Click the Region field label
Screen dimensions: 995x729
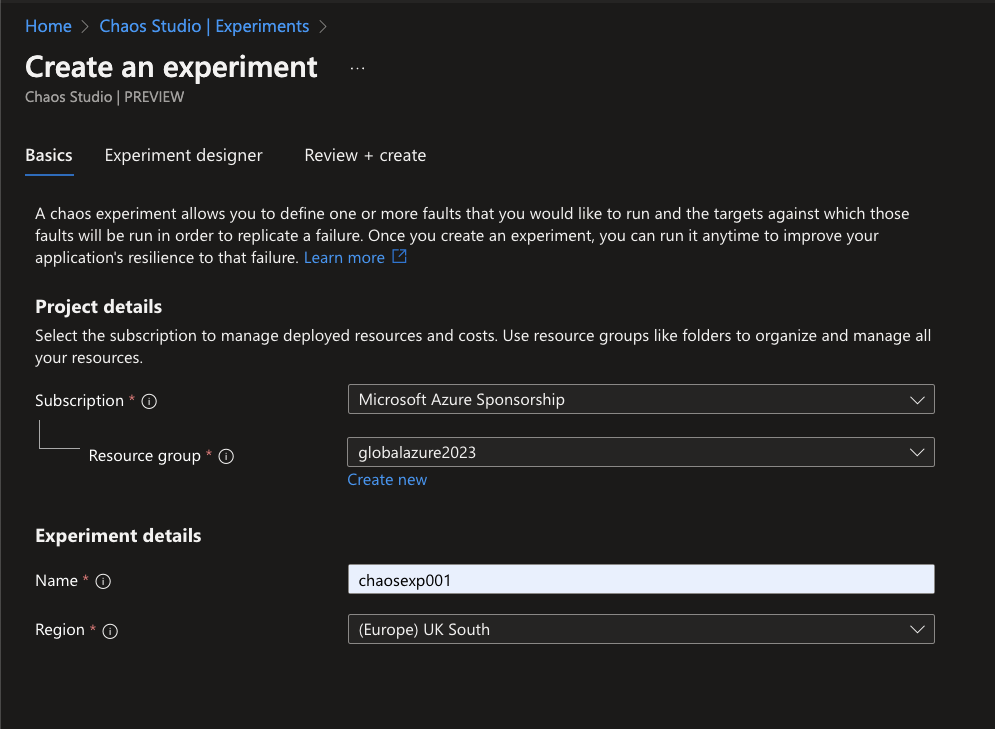(x=60, y=630)
